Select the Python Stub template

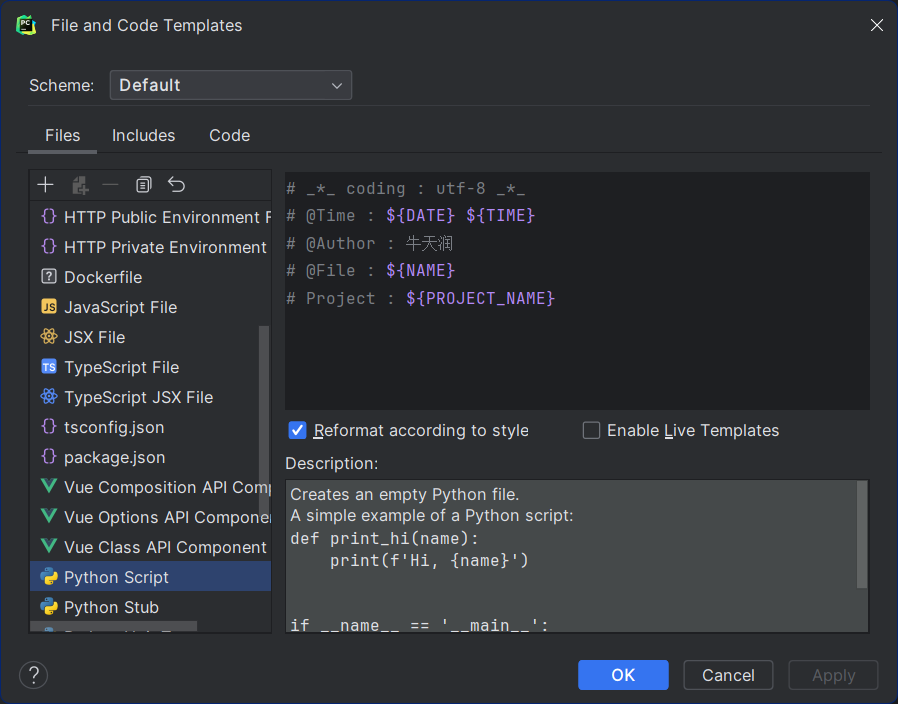click(x=111, y=607)
